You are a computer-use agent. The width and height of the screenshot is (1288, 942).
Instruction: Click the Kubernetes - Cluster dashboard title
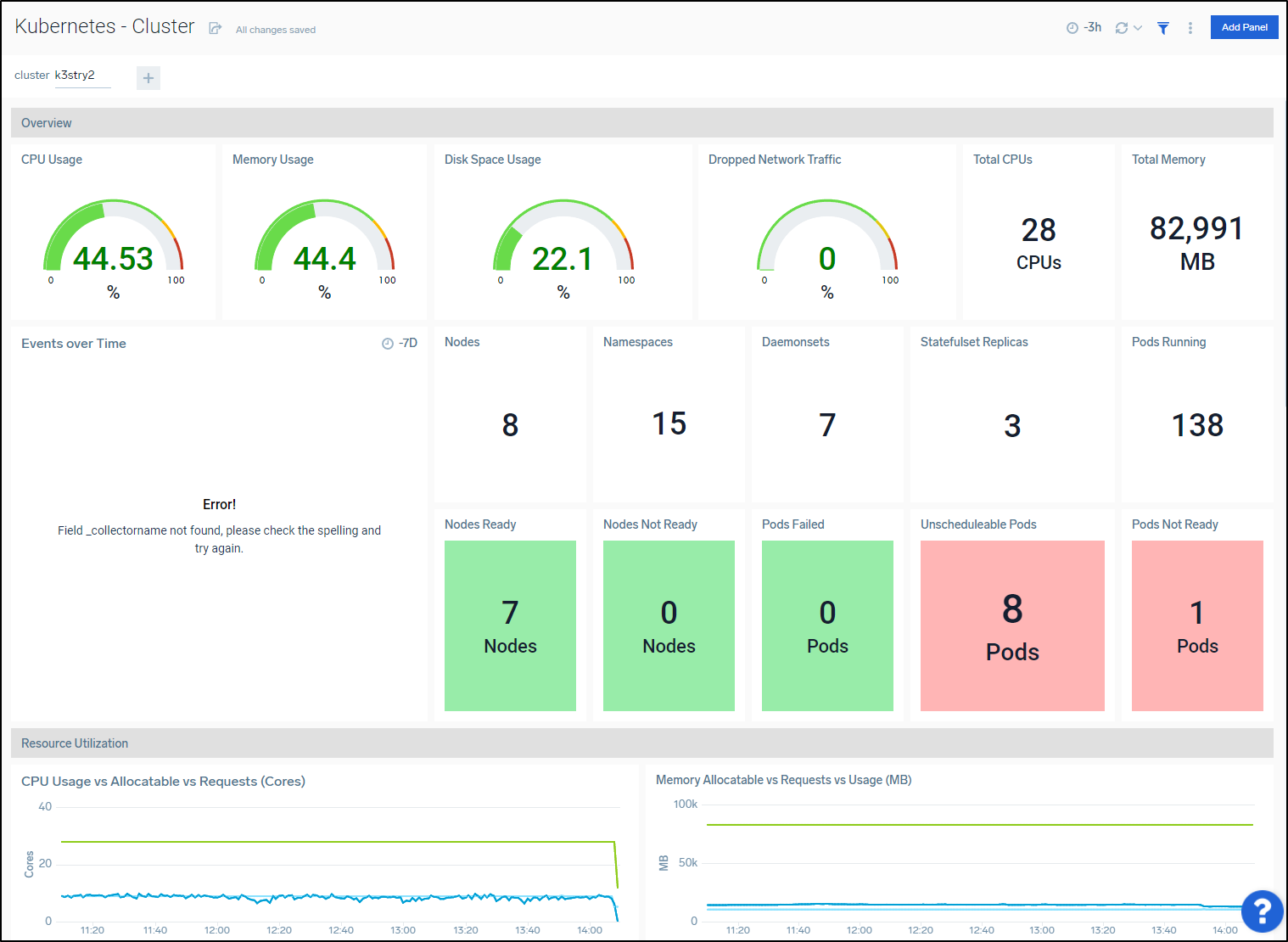[104, 26]
